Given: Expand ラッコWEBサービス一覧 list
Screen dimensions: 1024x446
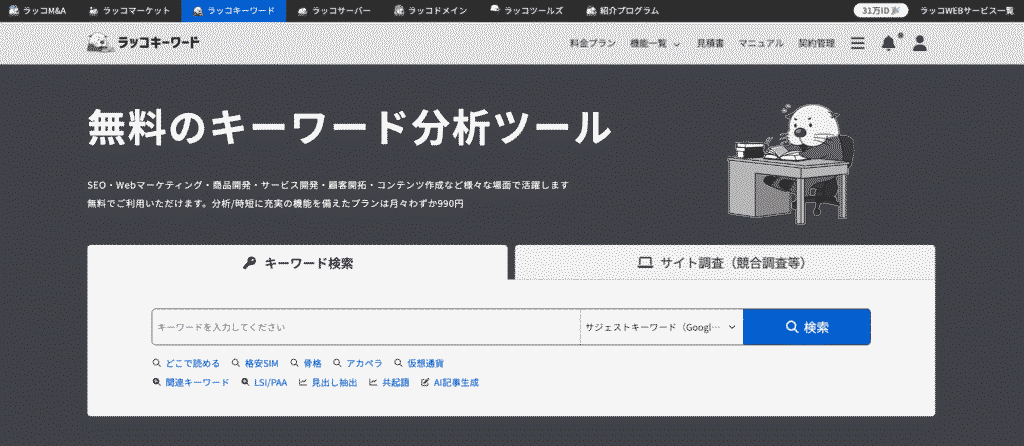Looking at the screenshot, I should click(966, 10).
